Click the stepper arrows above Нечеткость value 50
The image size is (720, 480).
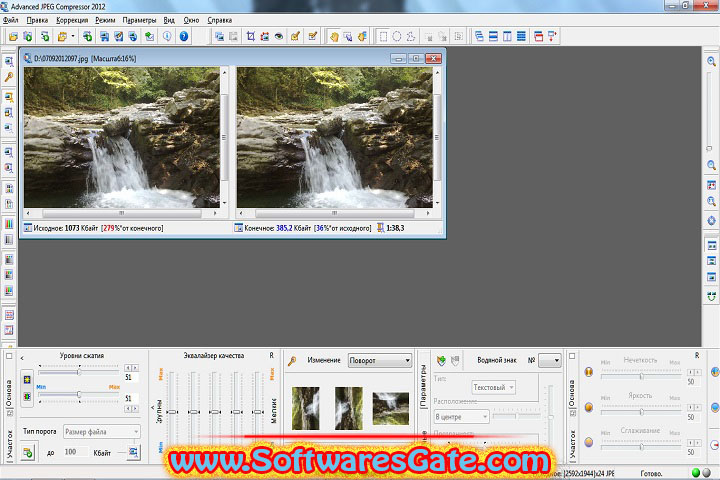point(694,372)
